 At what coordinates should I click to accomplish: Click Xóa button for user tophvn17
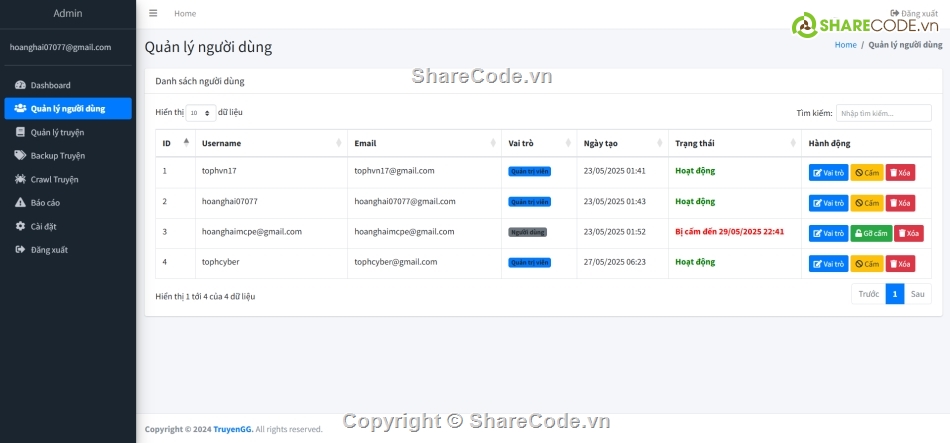tap(900, 173)
